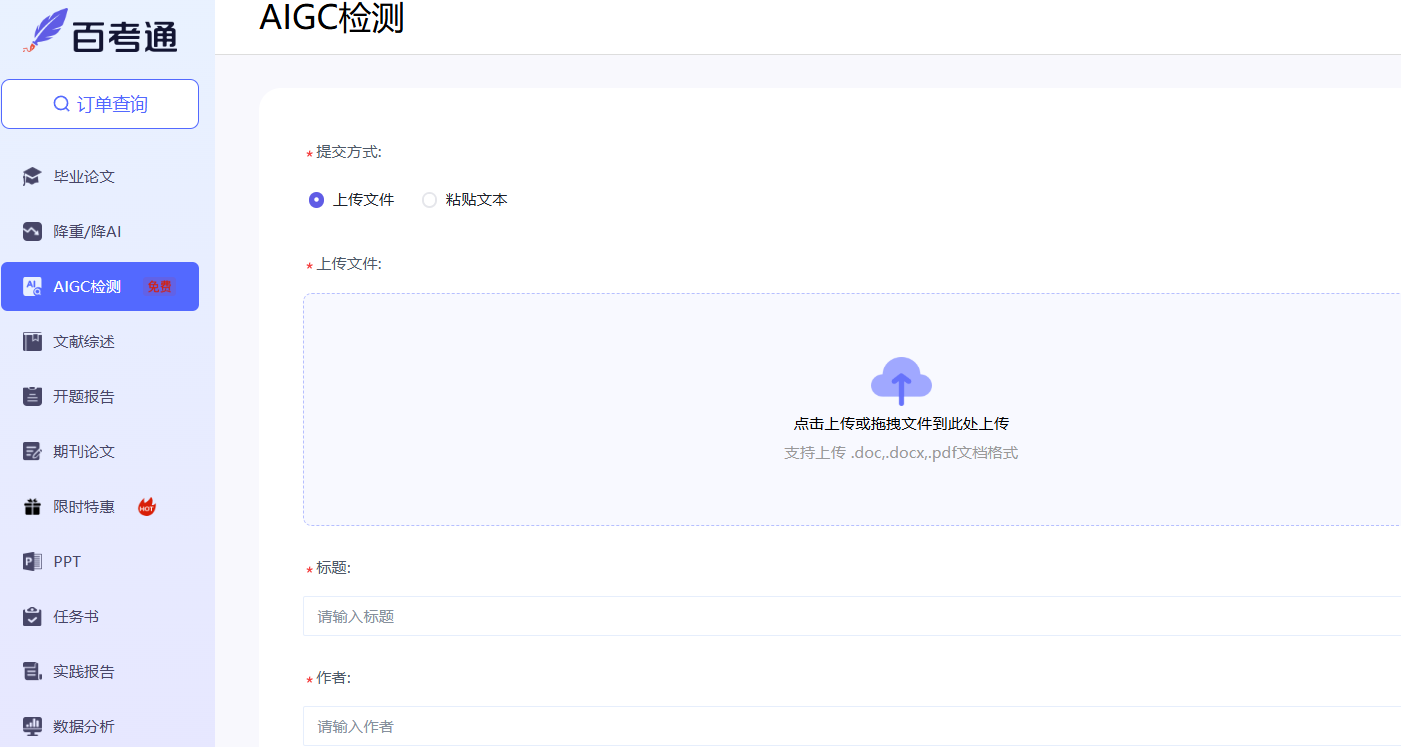Click the 上传文件: field label

349,264
